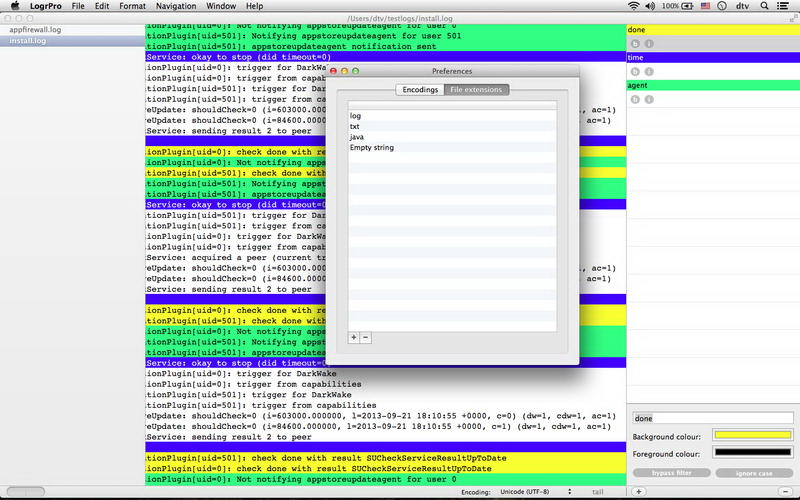Viewport: 800px width, 500px height.
Task: Click the 'i' icon under agent filter
Action: pos(649,99)
